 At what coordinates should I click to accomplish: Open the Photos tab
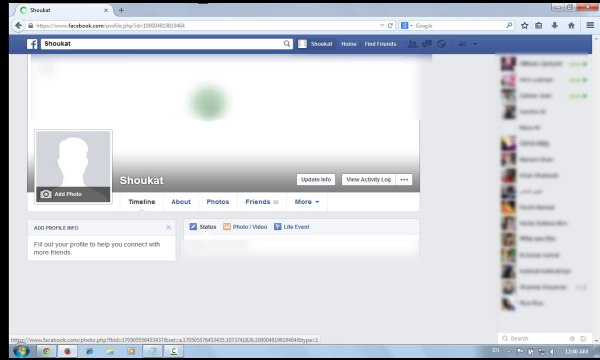point(218,202)
